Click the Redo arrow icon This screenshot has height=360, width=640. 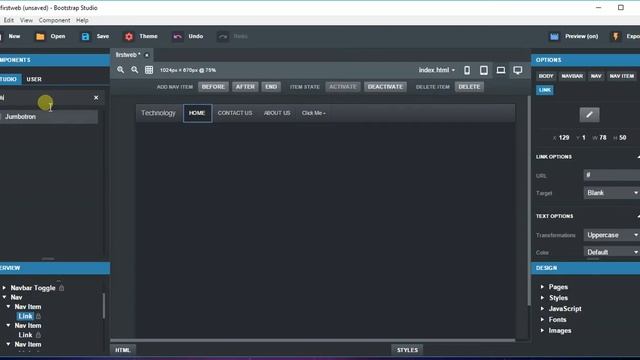(x=223, y=37)
